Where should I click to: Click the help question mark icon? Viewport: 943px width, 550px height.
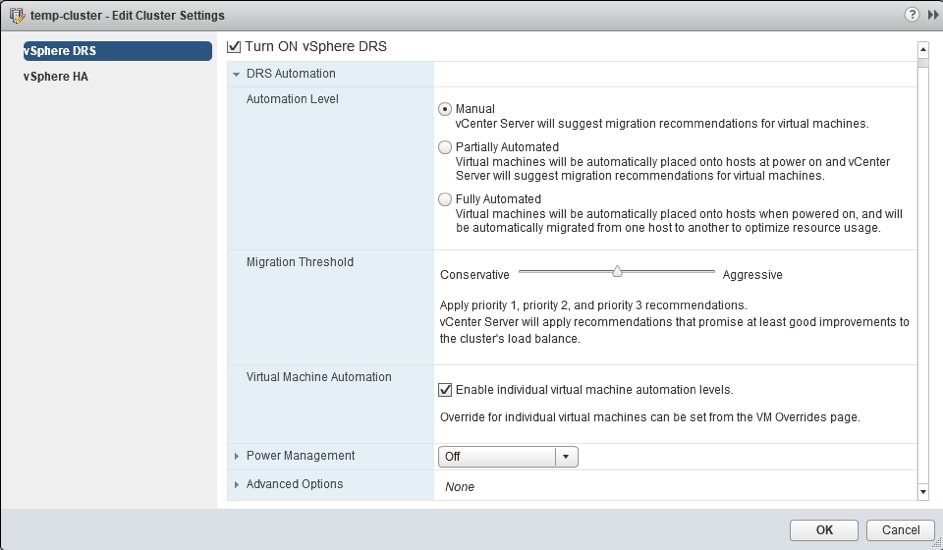912,15
